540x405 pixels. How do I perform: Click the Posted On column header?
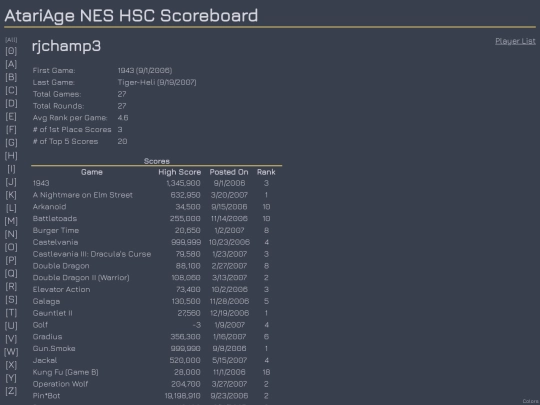pos(229,172)
